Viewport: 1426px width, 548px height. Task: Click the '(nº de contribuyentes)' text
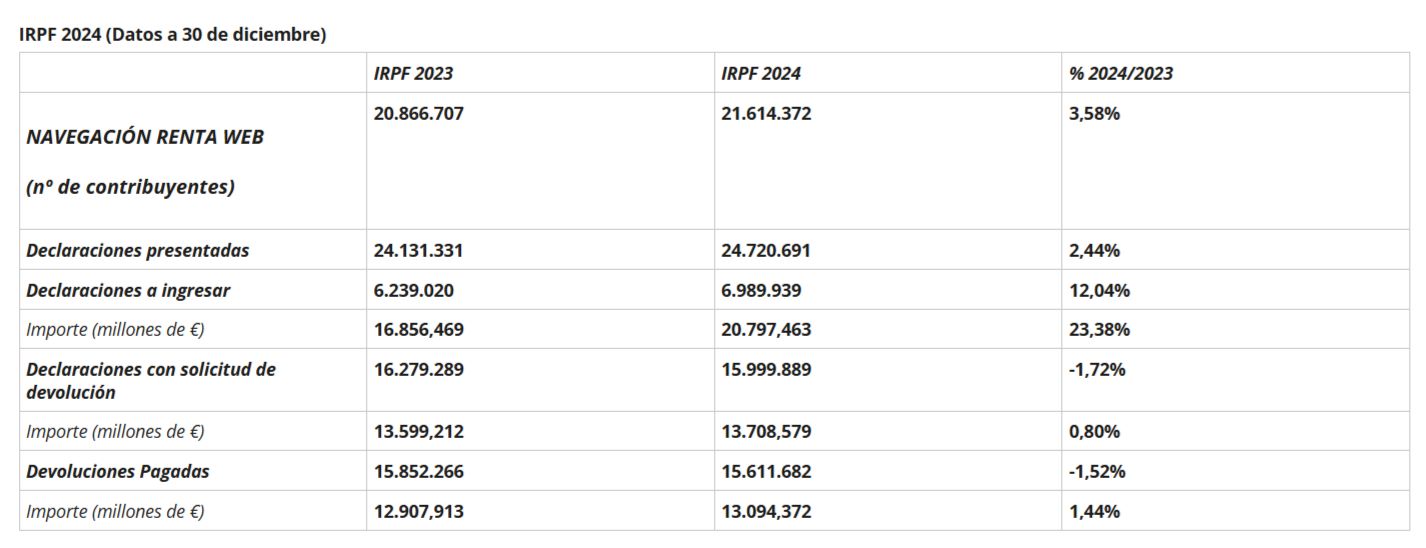[x=130, y=187]
